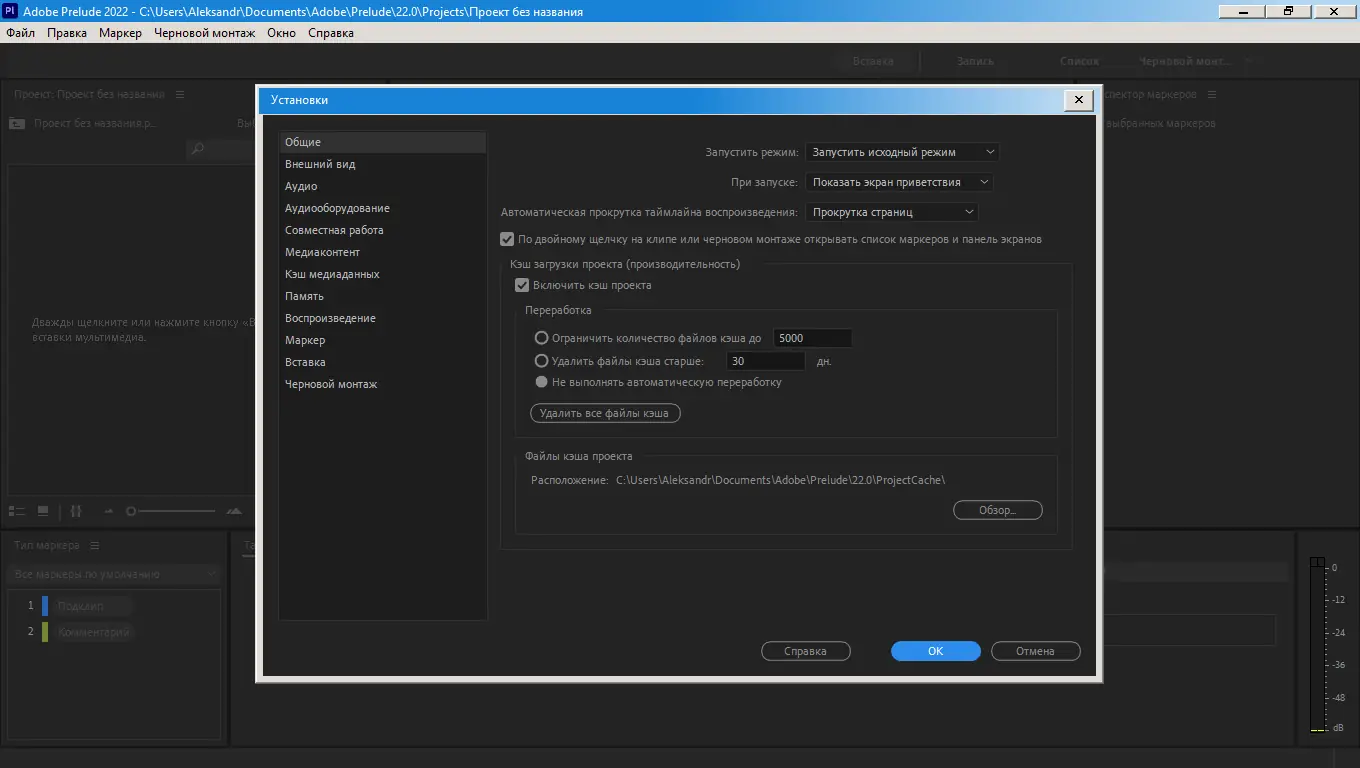Click the zoom in large mountains icon
The image size is (1360, 768).
pos(234,511)
